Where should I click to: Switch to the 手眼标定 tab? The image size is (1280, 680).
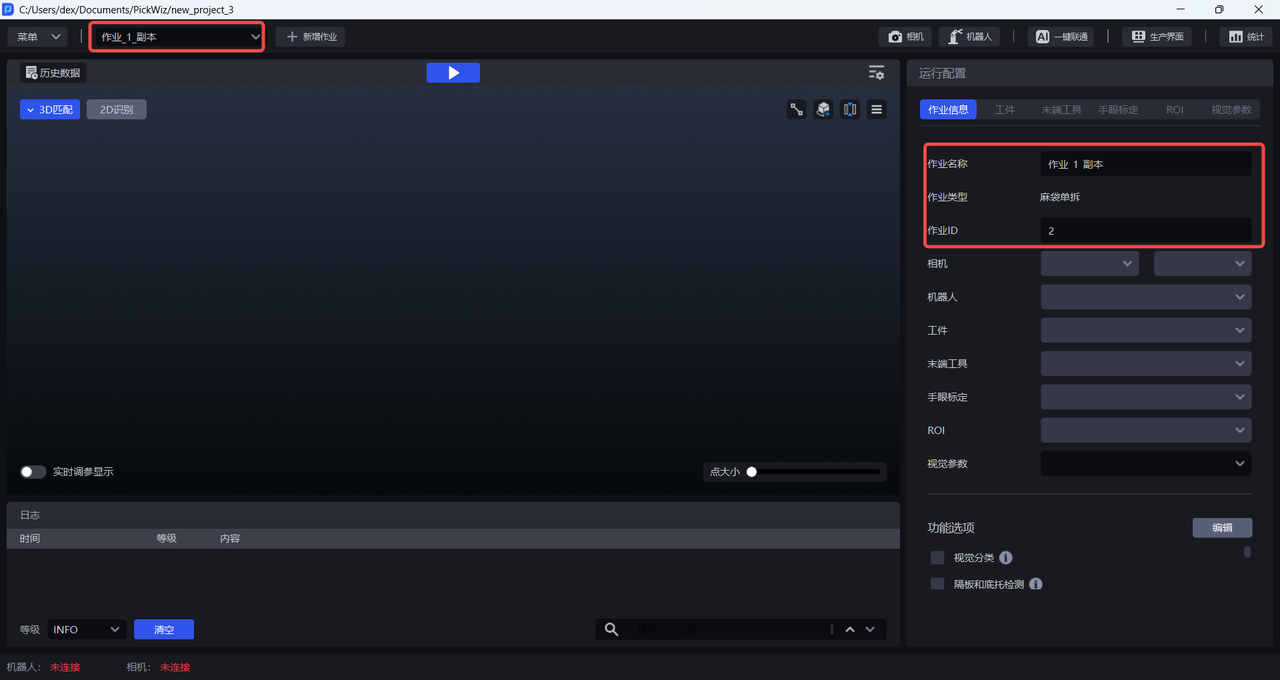(1118, 110)
